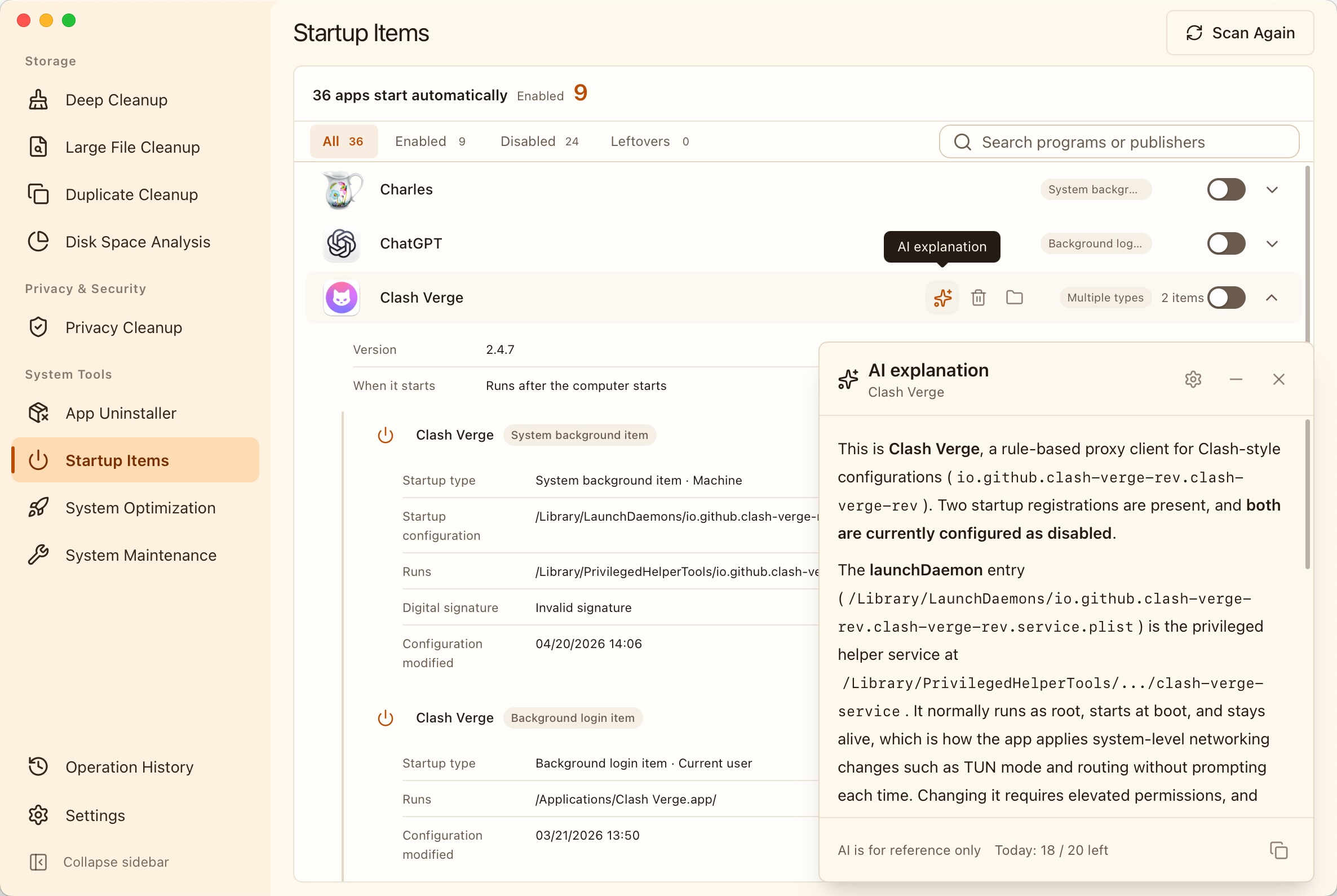1337x896 pixels.
Task: Click power icon of background login item
Action: tap(386, 718)
